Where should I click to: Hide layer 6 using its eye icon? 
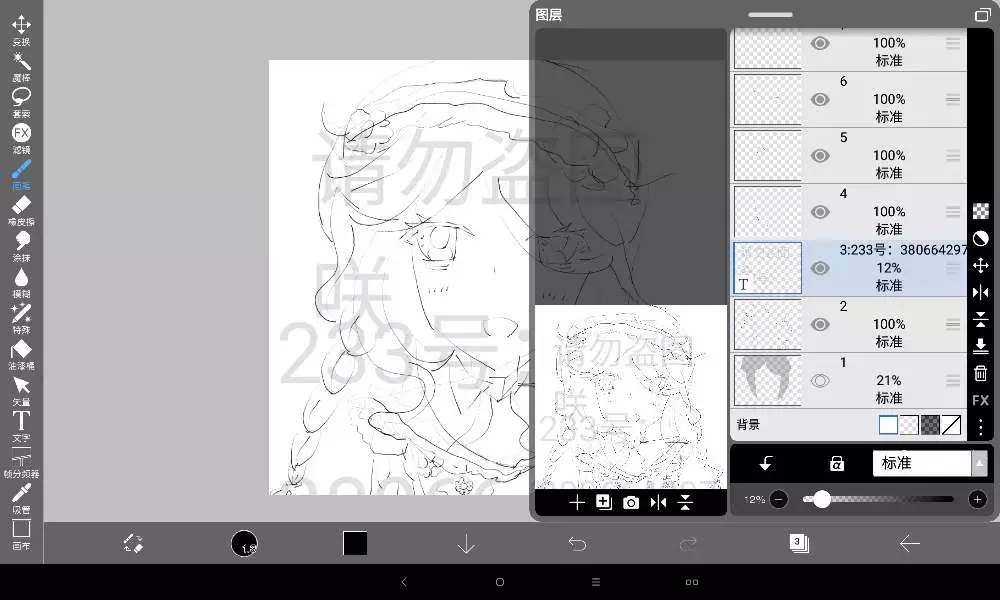[x=820, y=99]
